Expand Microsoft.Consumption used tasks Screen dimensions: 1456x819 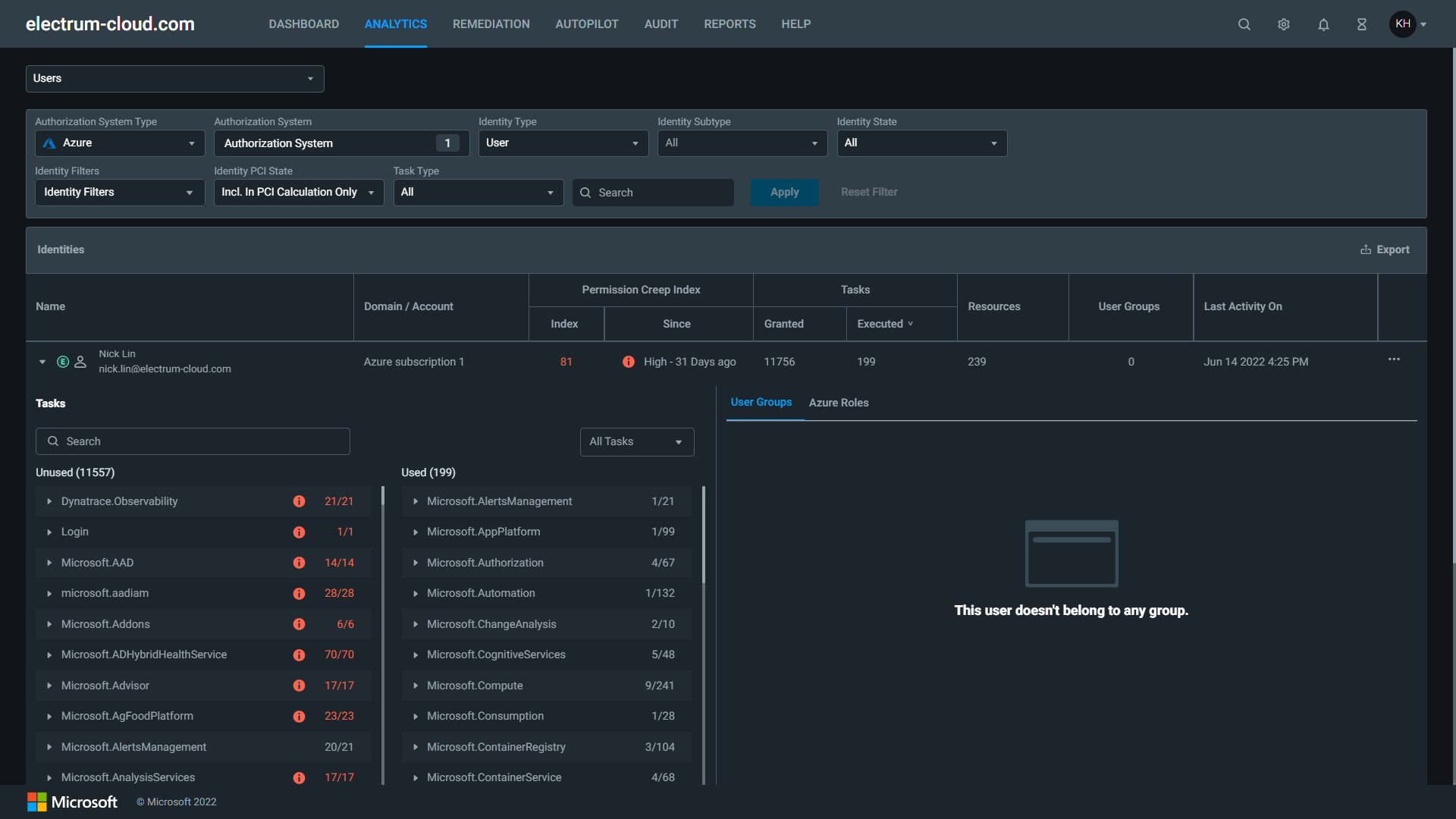416,717
